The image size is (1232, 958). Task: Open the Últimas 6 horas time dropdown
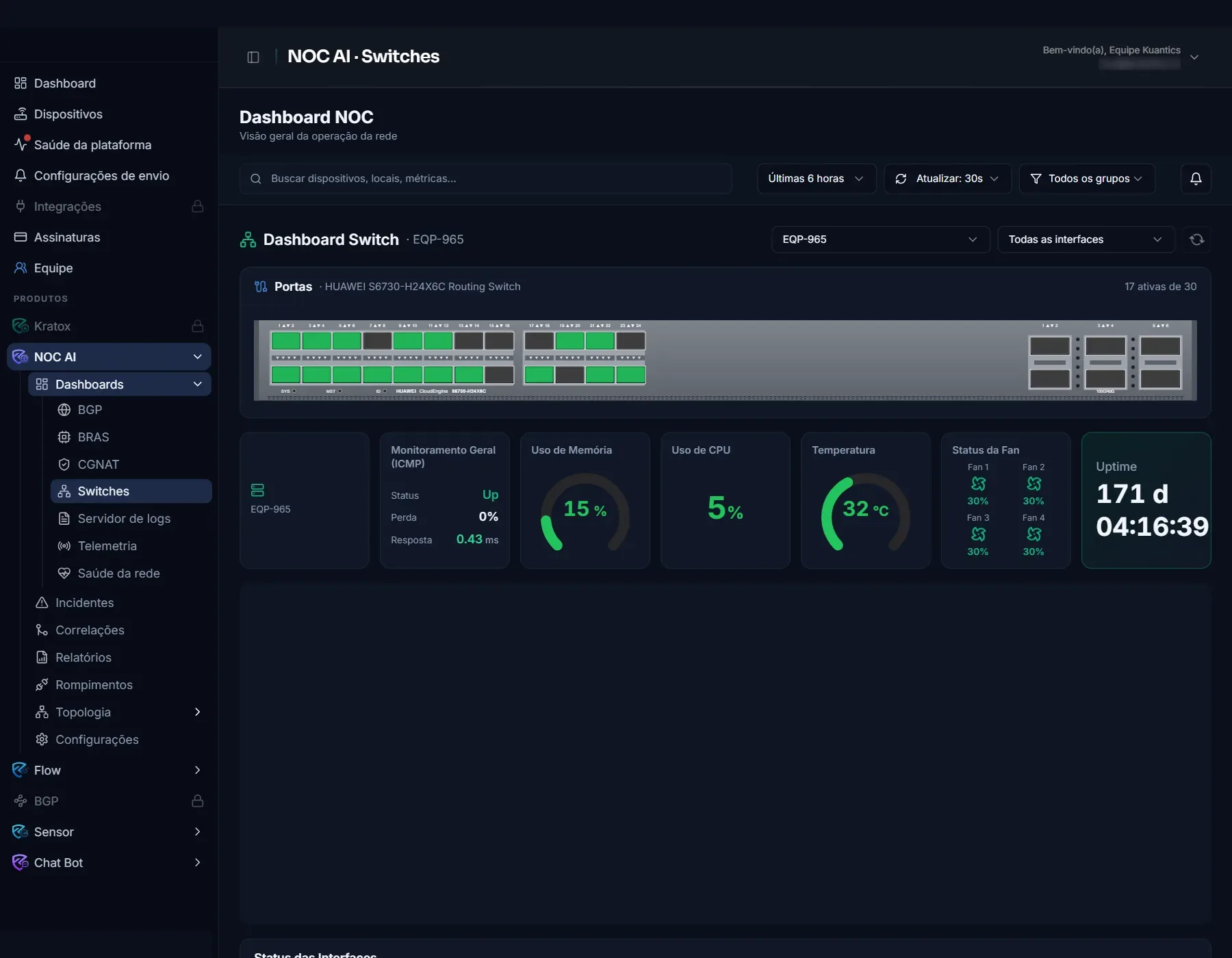[x=816, y=179]
